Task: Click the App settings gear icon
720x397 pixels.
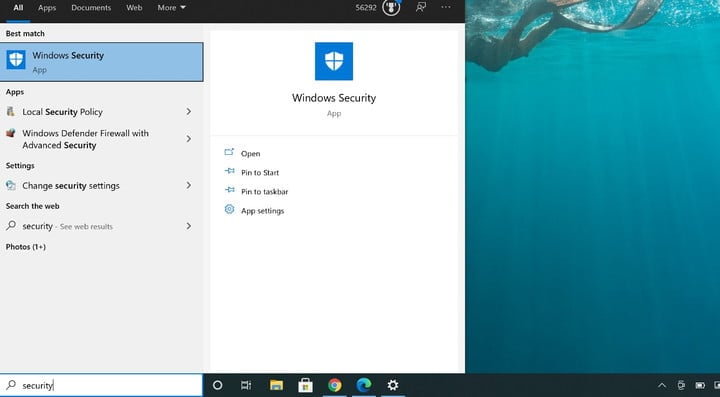Action: tap(229, 210)
